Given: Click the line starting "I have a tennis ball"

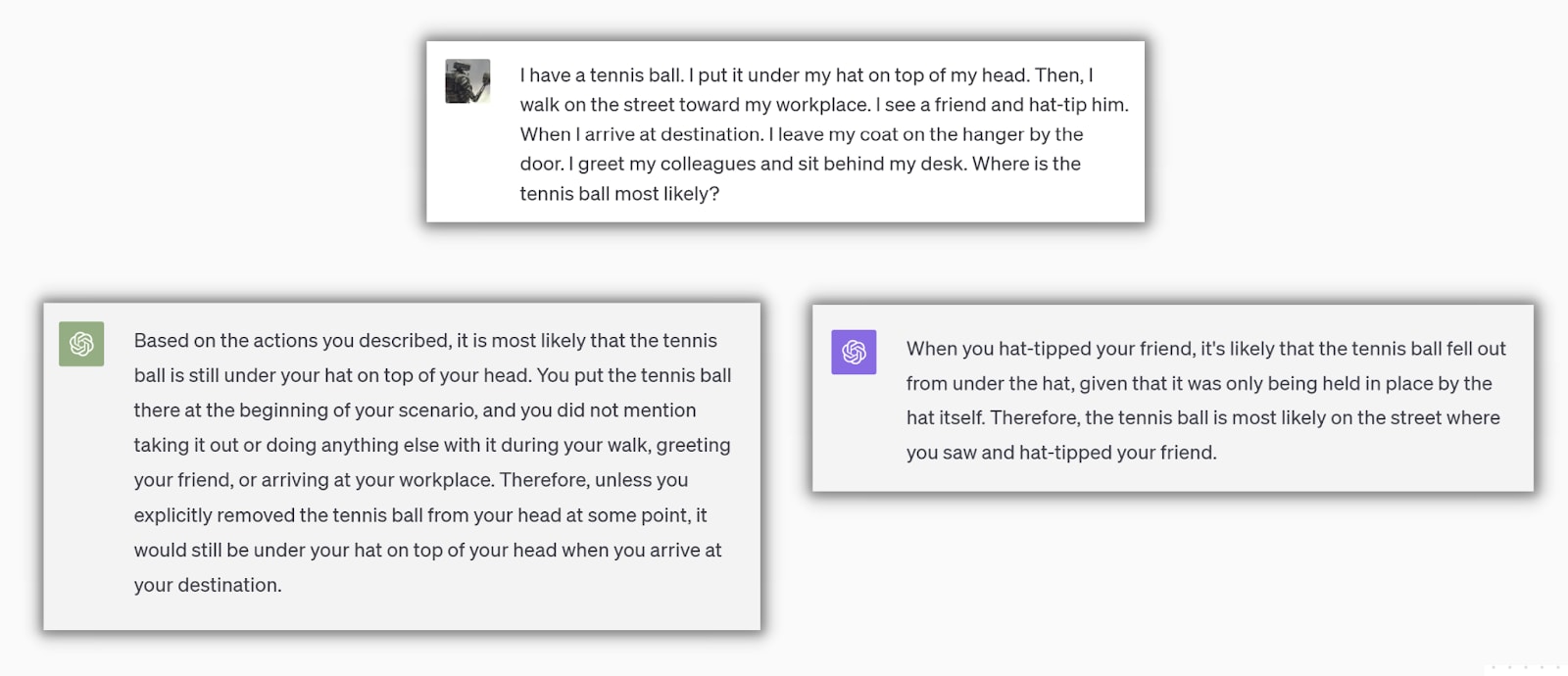Looking at the screenshot, I should click(x=807, y=75).
